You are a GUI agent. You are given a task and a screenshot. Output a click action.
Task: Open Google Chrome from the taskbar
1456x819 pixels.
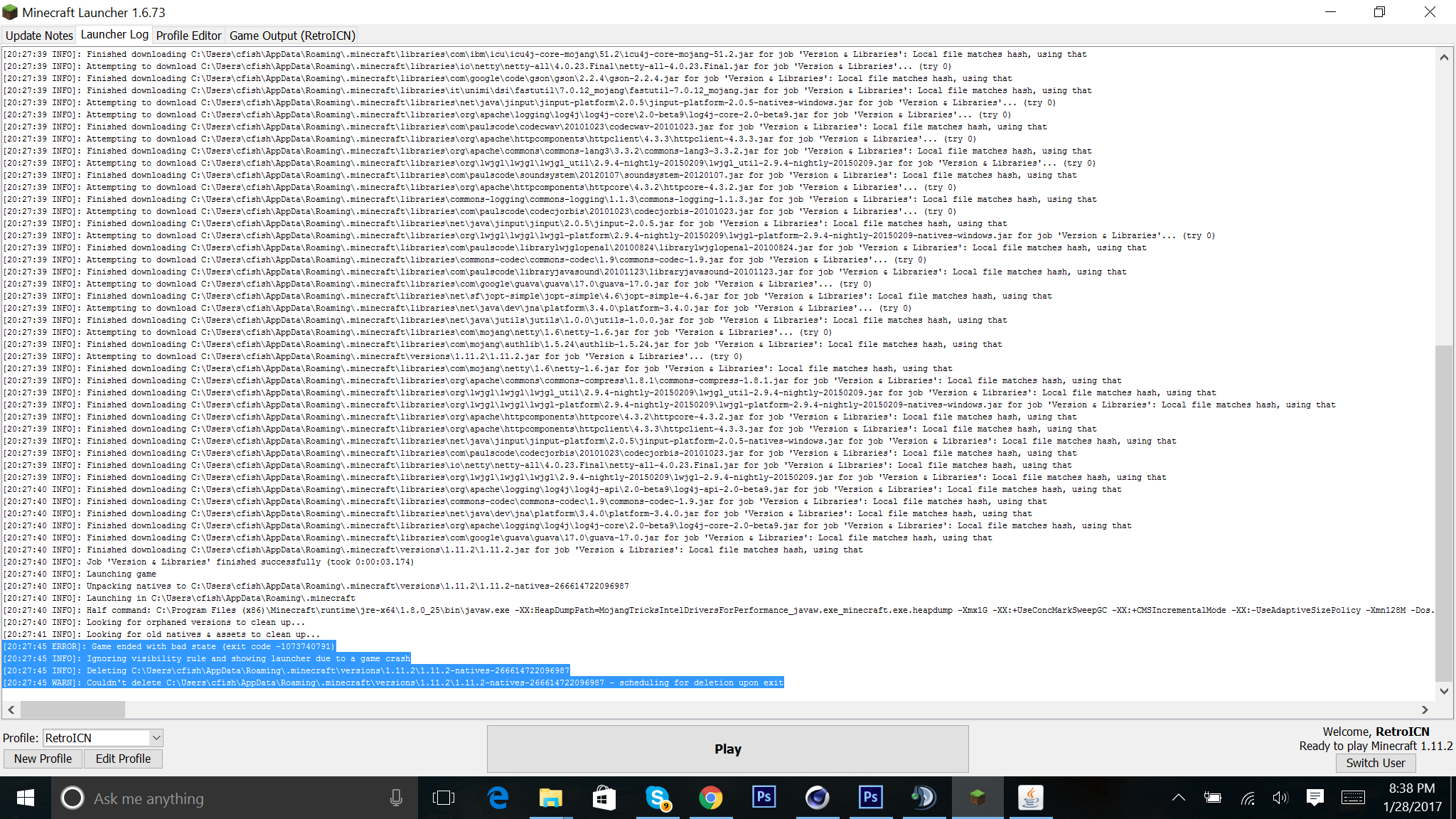(x=710, y=798)
